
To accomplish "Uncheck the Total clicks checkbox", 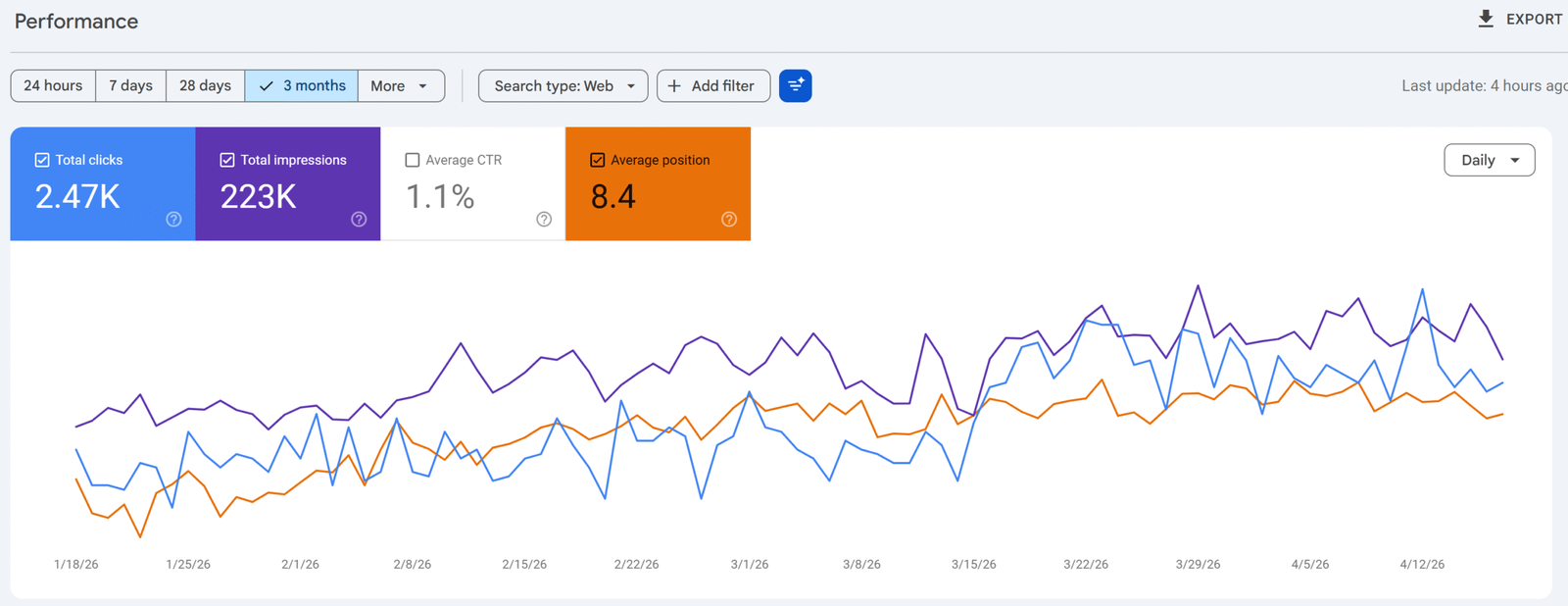I will coord(42,160).
